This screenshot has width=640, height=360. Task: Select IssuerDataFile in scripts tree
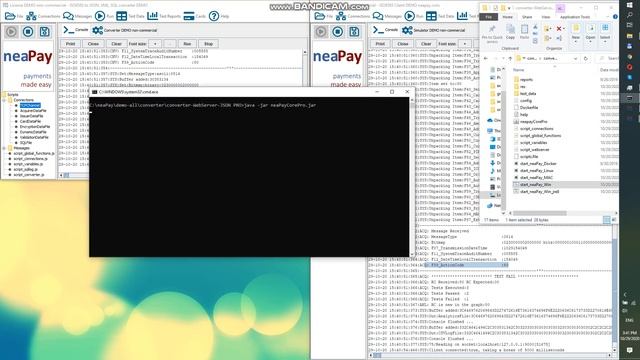[31, 116]
